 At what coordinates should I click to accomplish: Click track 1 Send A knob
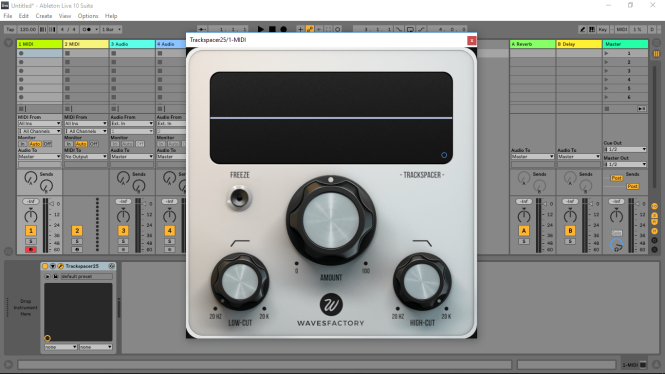pyautogui.click(x=31, y=178)
